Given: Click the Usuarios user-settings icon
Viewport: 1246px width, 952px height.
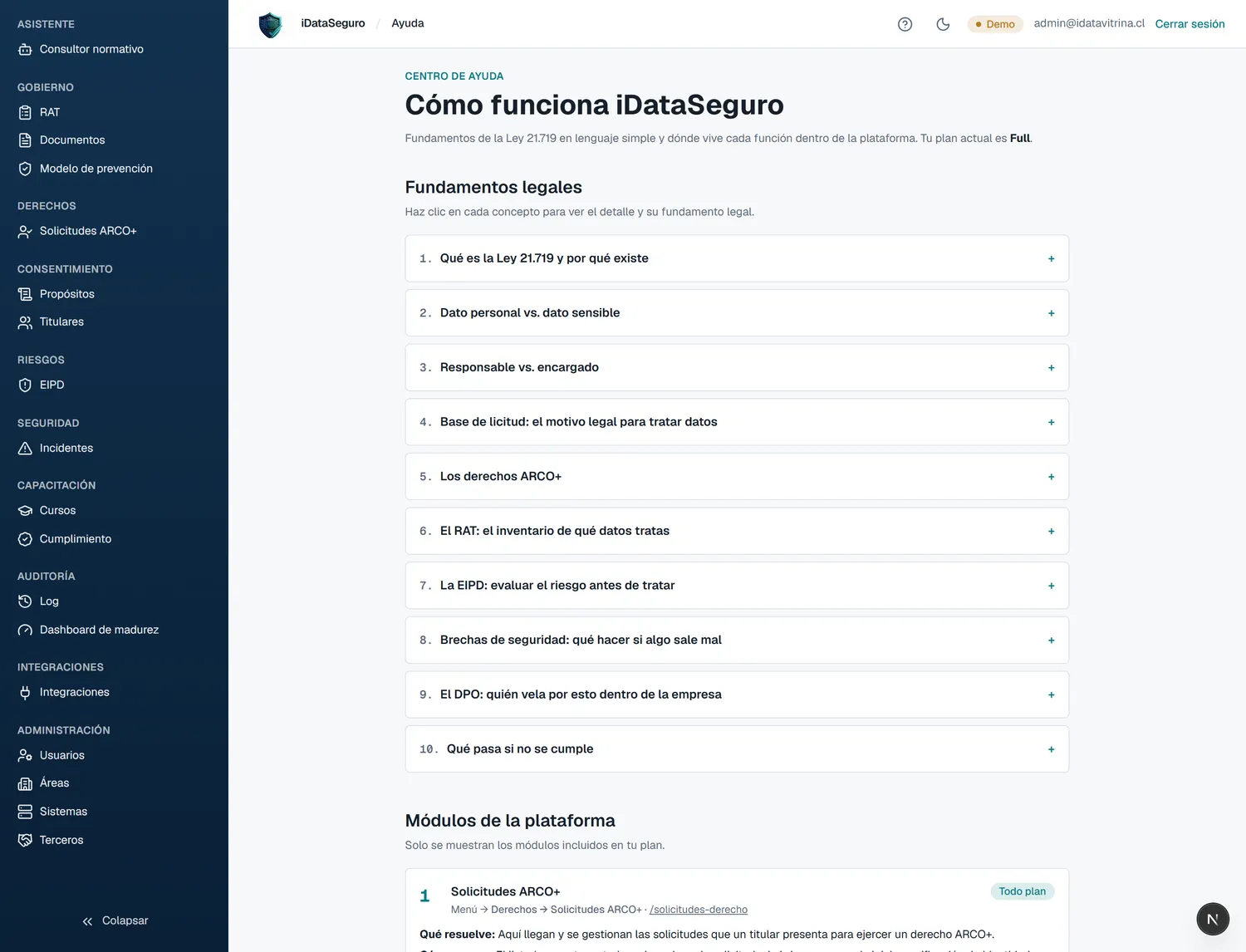Looking at the screenshot, I should [25, 755].
